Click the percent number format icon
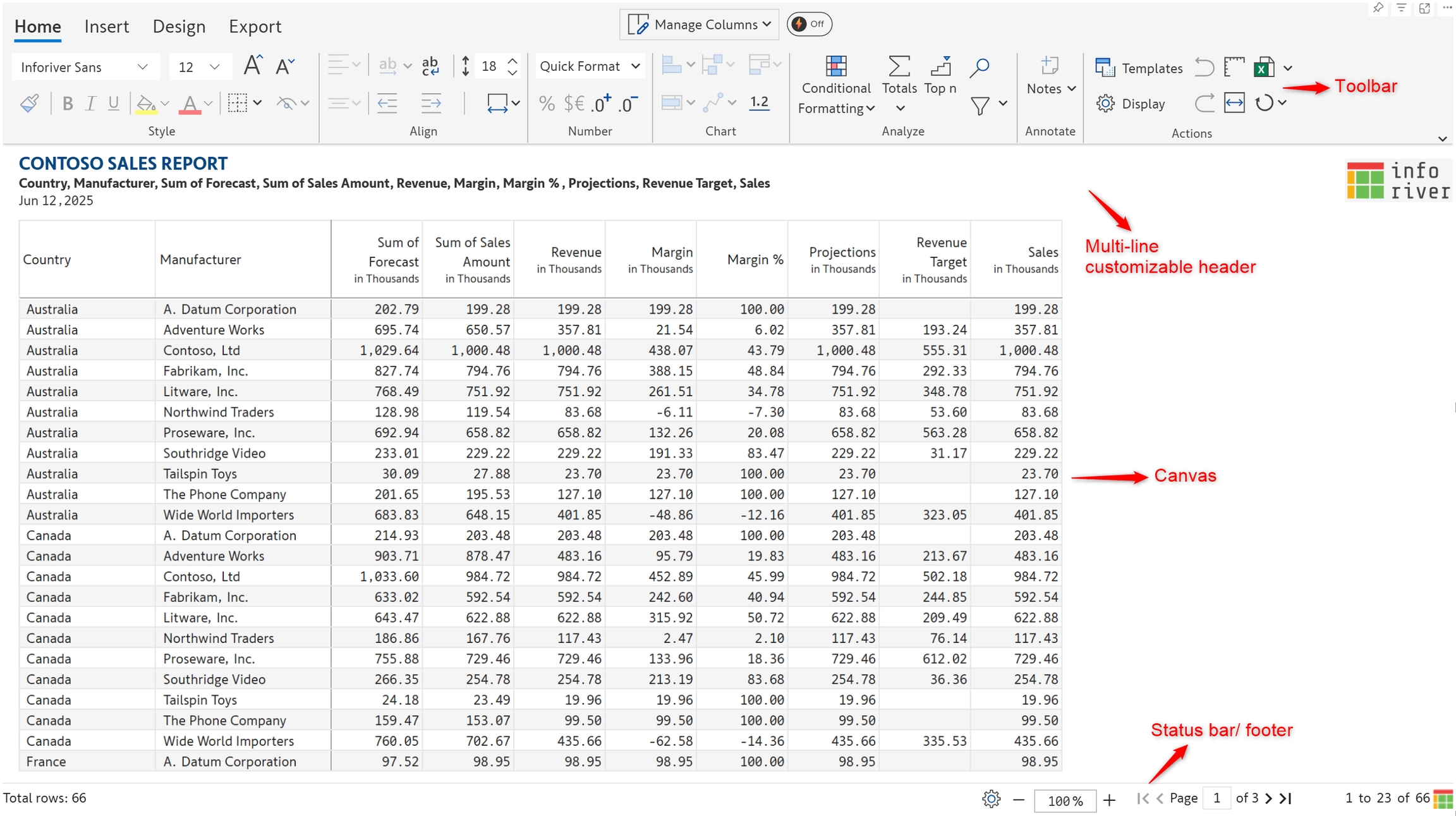The width and height of the screenshot is (1456, 816). 547,104
